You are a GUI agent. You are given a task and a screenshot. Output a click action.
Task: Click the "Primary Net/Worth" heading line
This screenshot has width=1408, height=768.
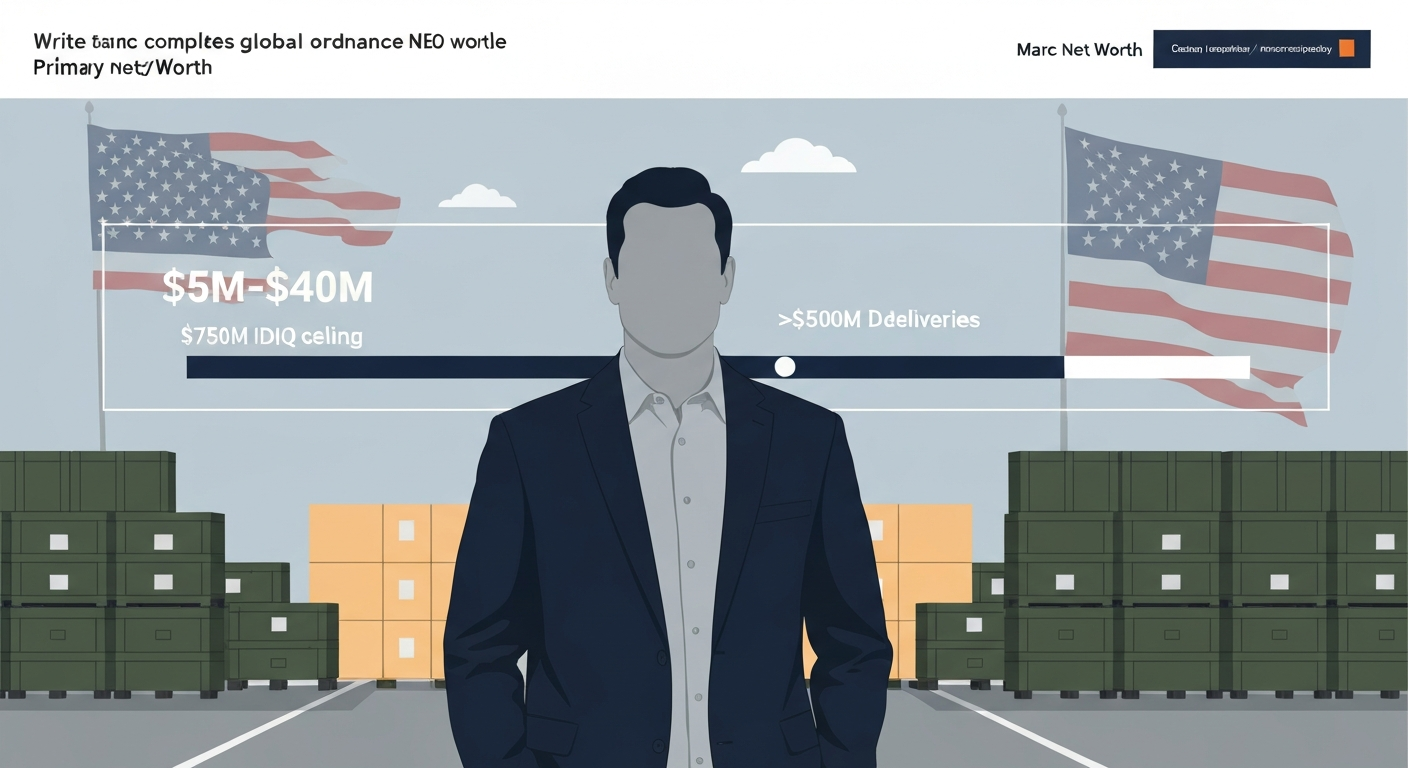[x=122, y=68]
